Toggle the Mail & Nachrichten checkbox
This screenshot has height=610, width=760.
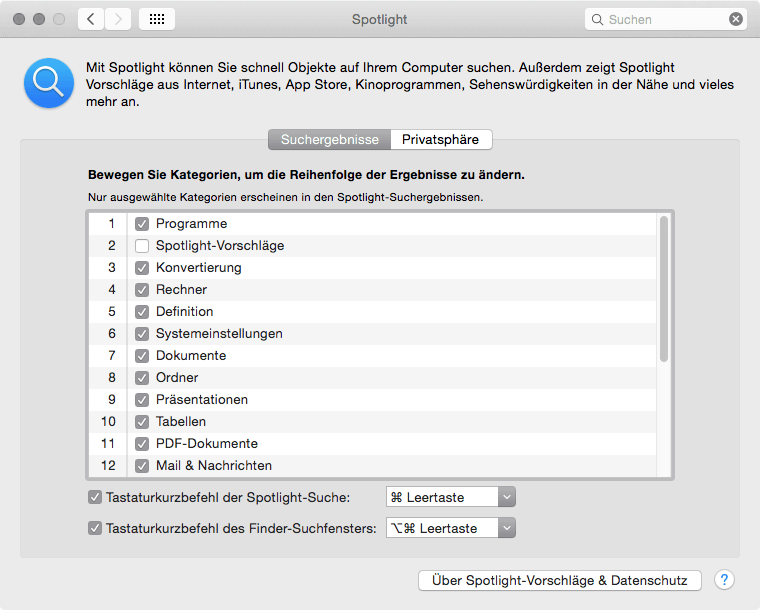click(x=142, y=466)
